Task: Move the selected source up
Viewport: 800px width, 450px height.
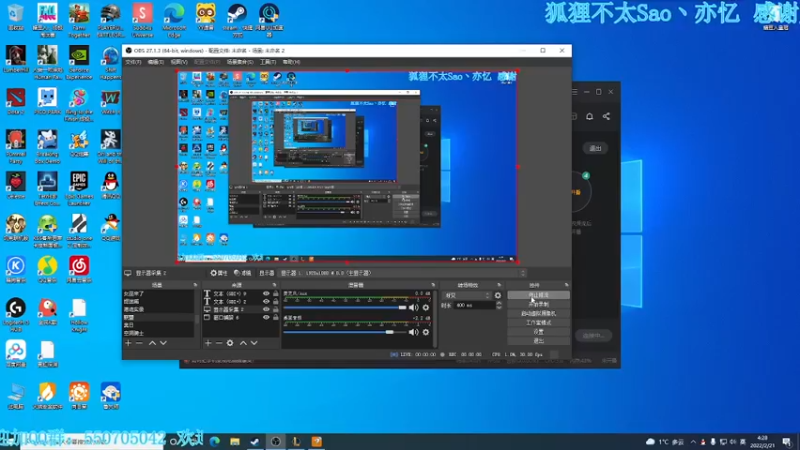Action: pos(243,343)
